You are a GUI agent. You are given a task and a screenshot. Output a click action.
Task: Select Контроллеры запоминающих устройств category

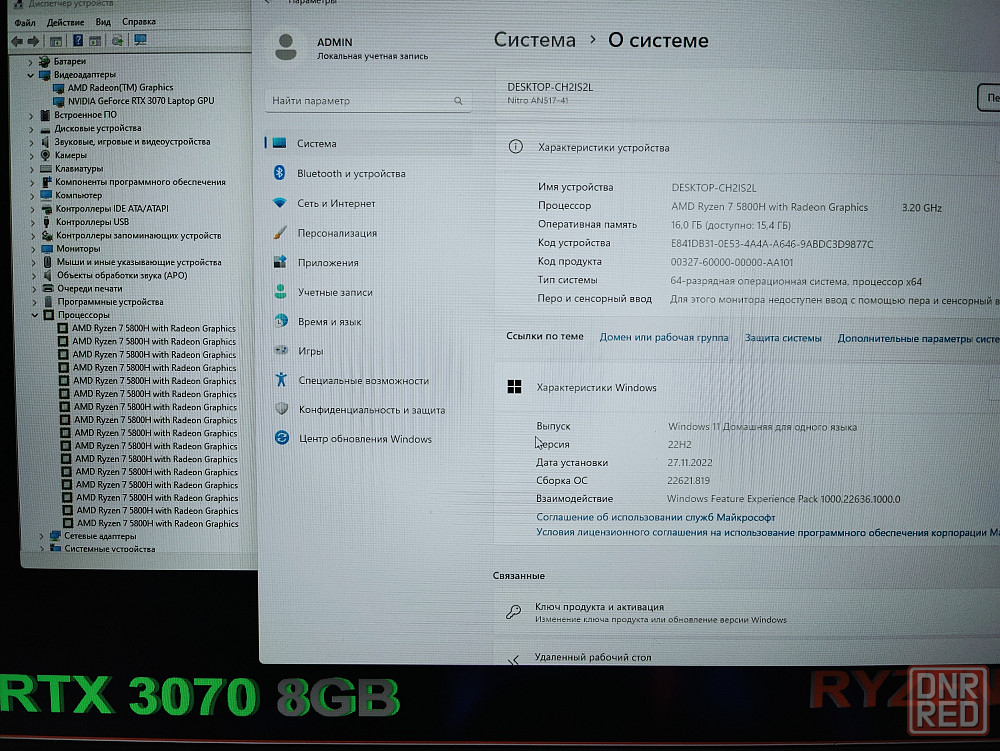[x=138, y=235]
